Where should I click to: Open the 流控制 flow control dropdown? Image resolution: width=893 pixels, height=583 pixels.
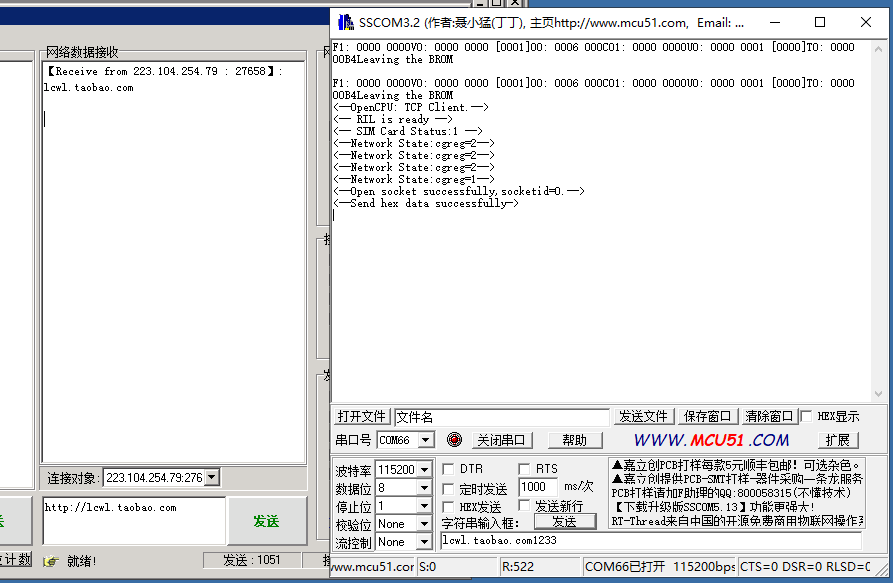[424, 541]
